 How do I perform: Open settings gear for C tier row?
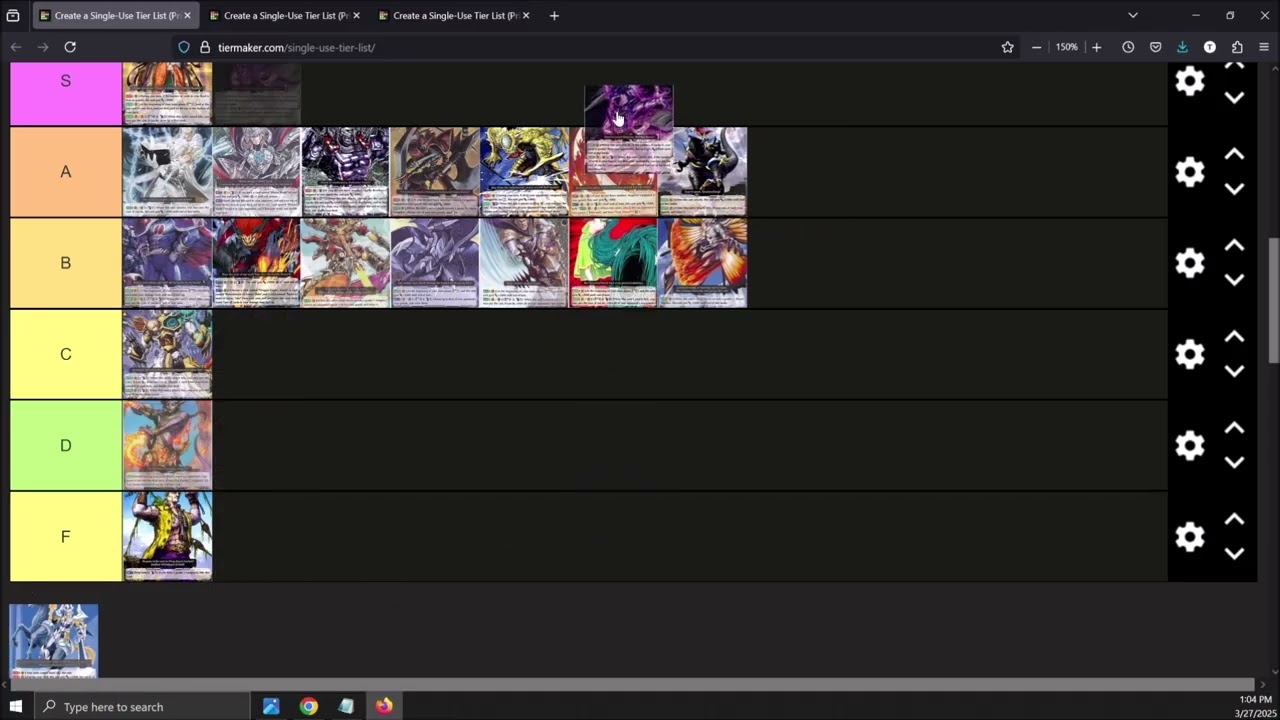(1189, 354)
